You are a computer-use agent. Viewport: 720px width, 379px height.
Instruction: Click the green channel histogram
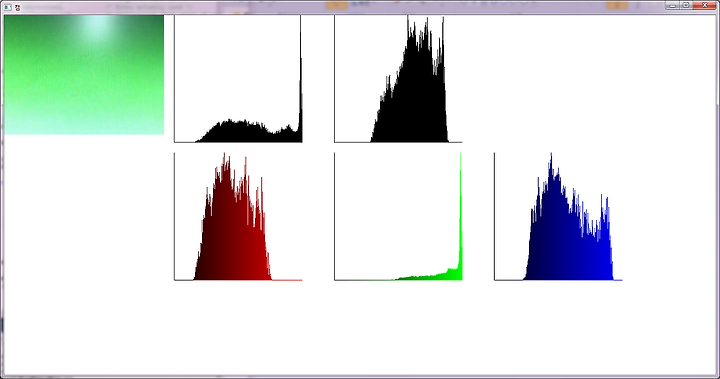pyautogui.click(x=398, y=216)
